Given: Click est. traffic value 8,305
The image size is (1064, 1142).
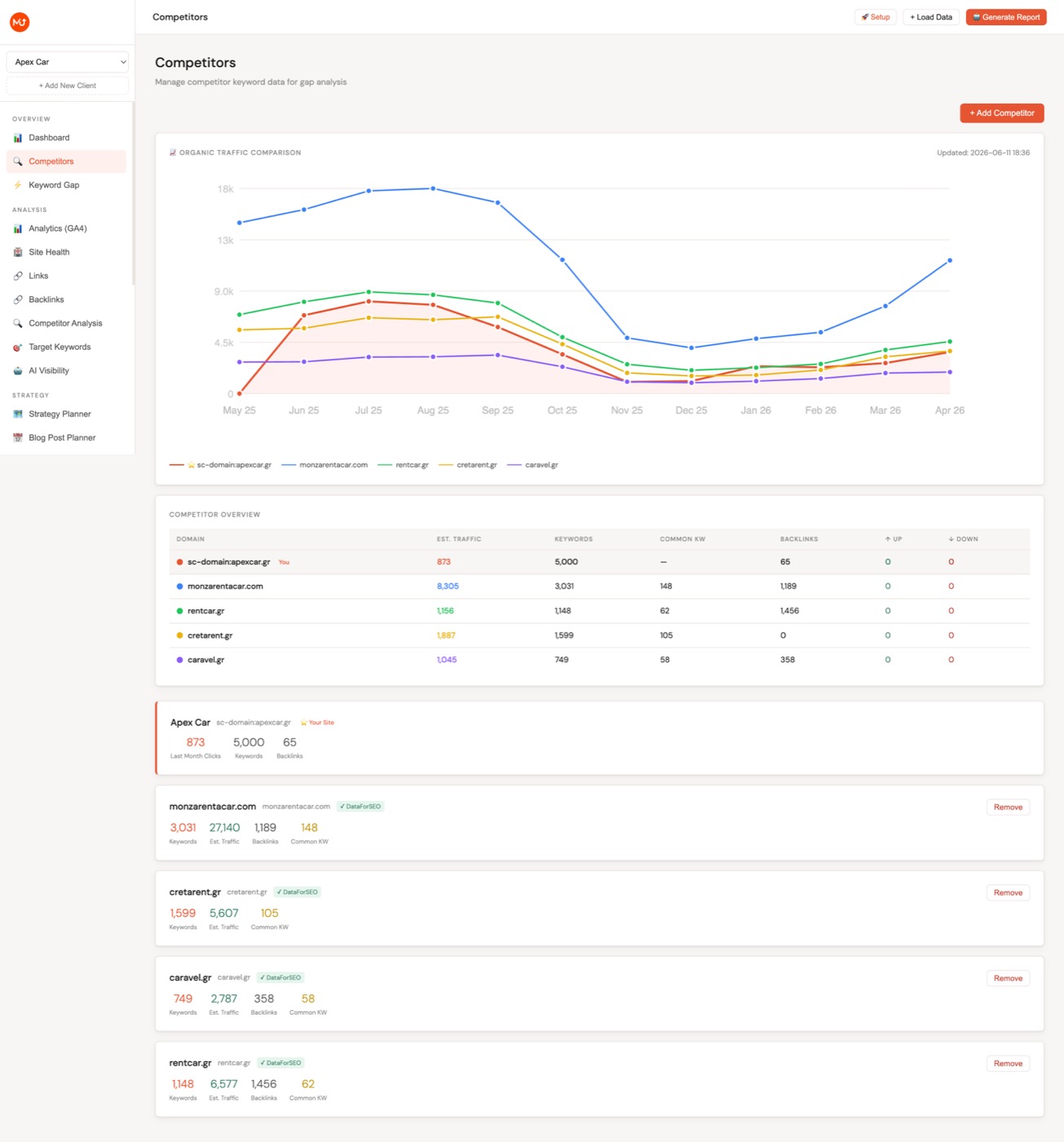Looking at the screenshot, I should [x=448, y=586].
